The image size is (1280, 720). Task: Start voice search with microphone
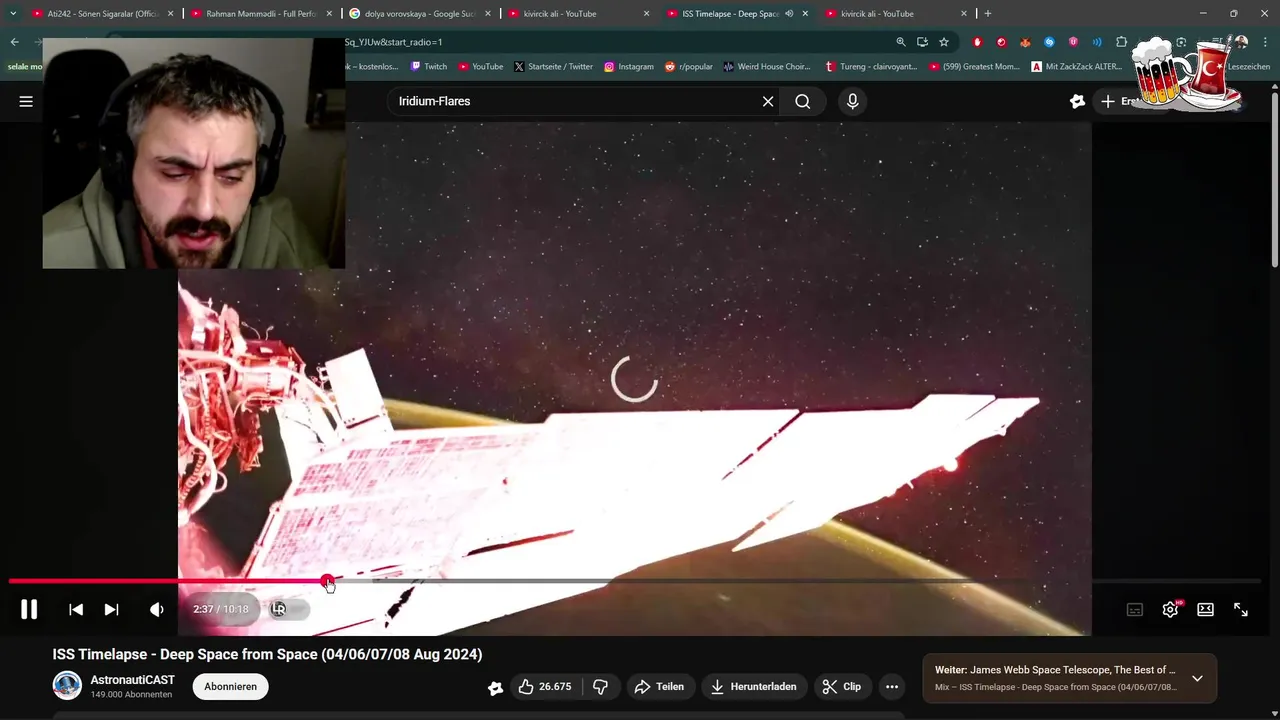pyautogui.click(x=852, y=101)
